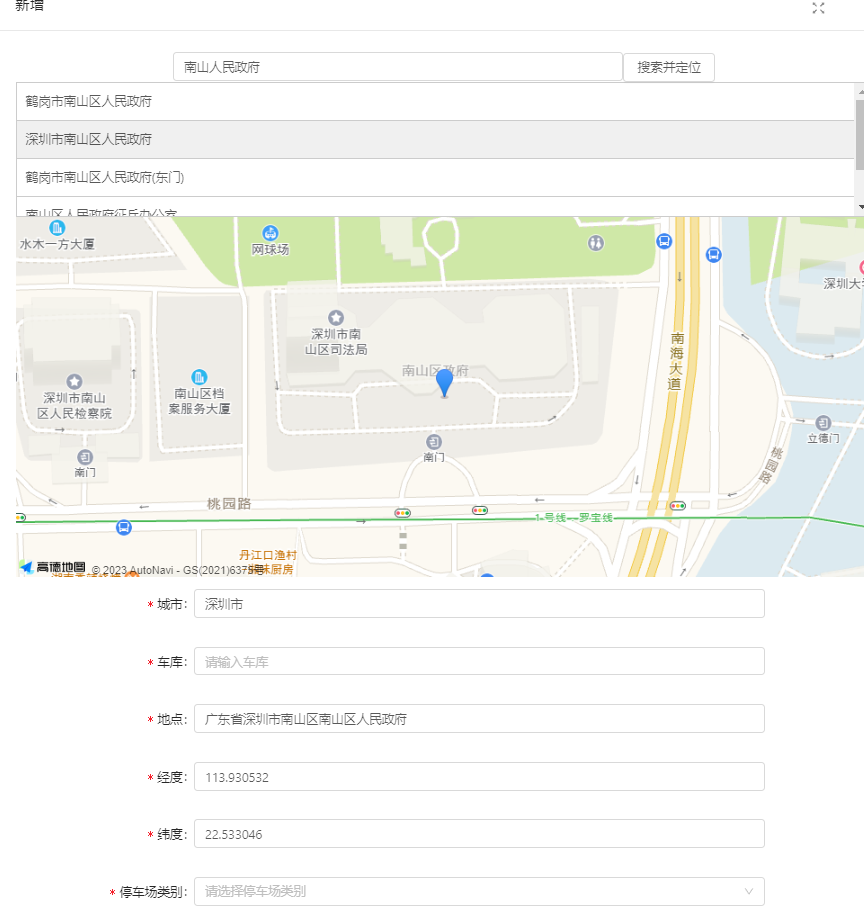Click the 深圳市南山区人民检察院 star icon
The image size is (864, 910).
[x=74, y=381]
